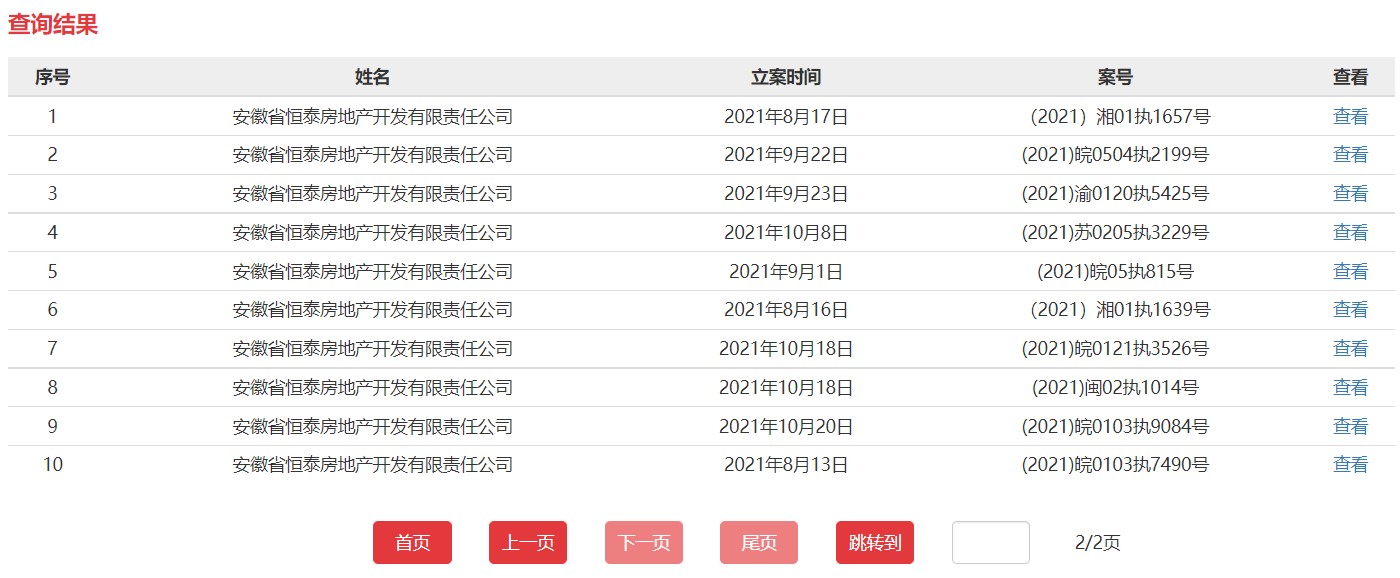Image resolution: width=1400 pixels, height=578 pixels.
Task: Click 查看 for case 苏0205执3229号
Action: pos(1350,233)
